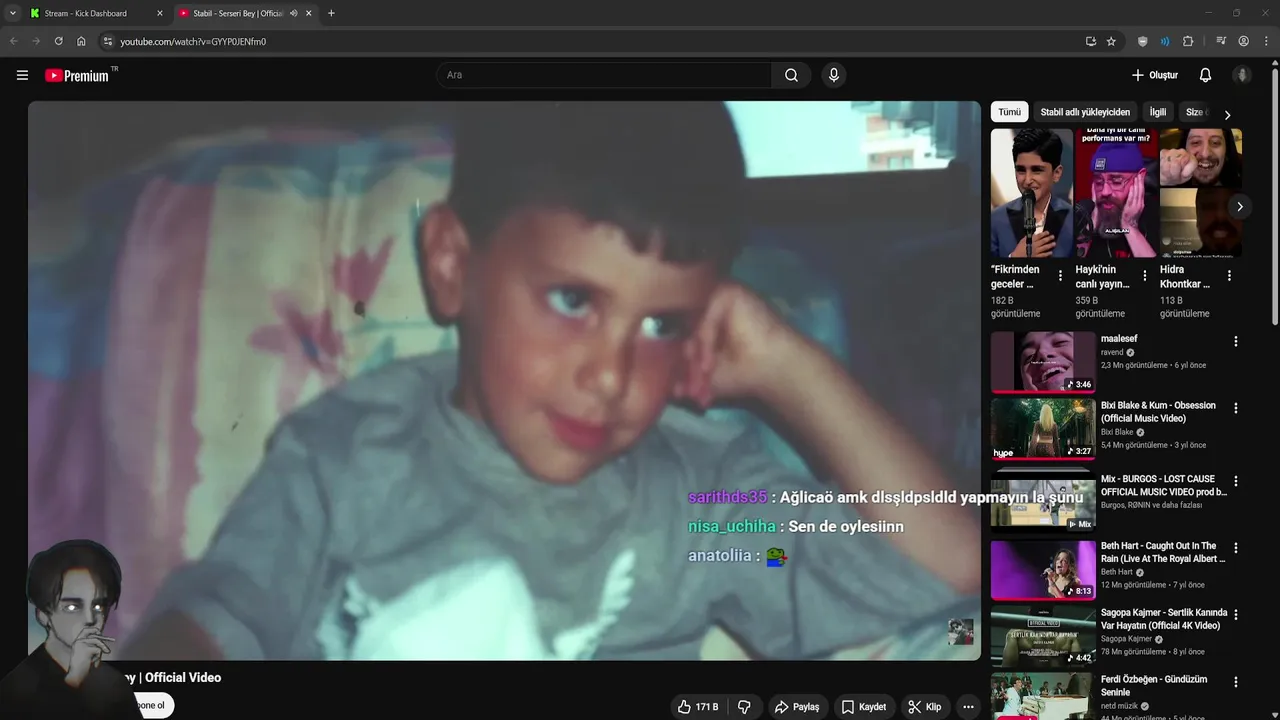Select the 'Tümü' filter chip
Image resolution: width=1280 pixels, height=720 pixels.
click(1010, 112)
